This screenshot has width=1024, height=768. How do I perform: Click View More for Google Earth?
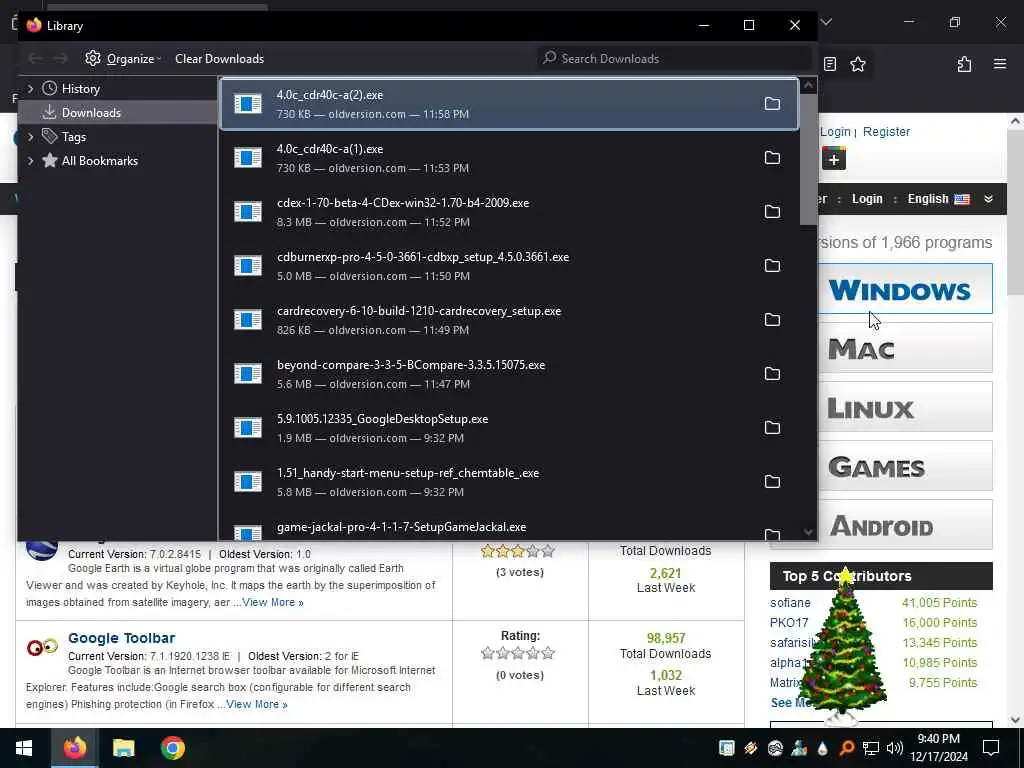pos(273,602)
